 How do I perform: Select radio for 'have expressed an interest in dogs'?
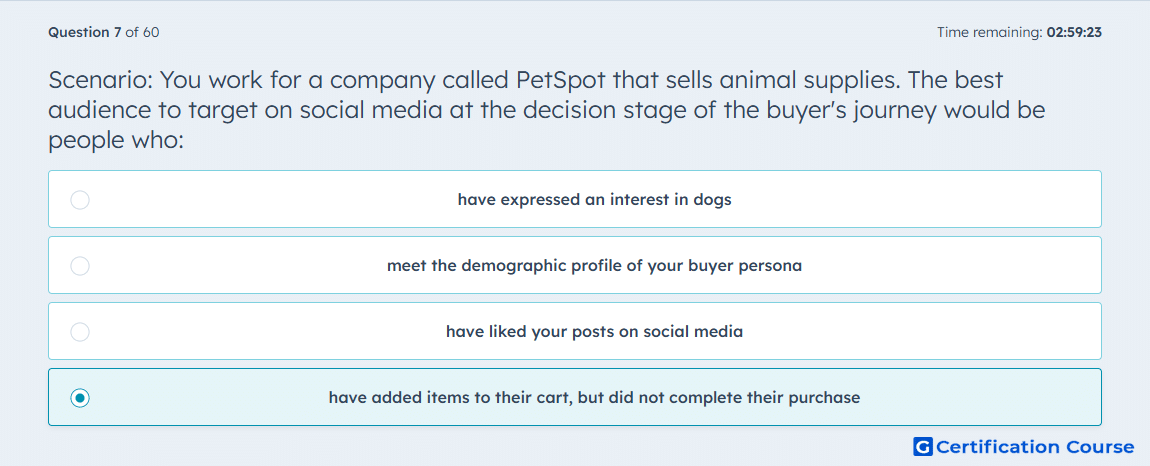click(x=80, y=200)
